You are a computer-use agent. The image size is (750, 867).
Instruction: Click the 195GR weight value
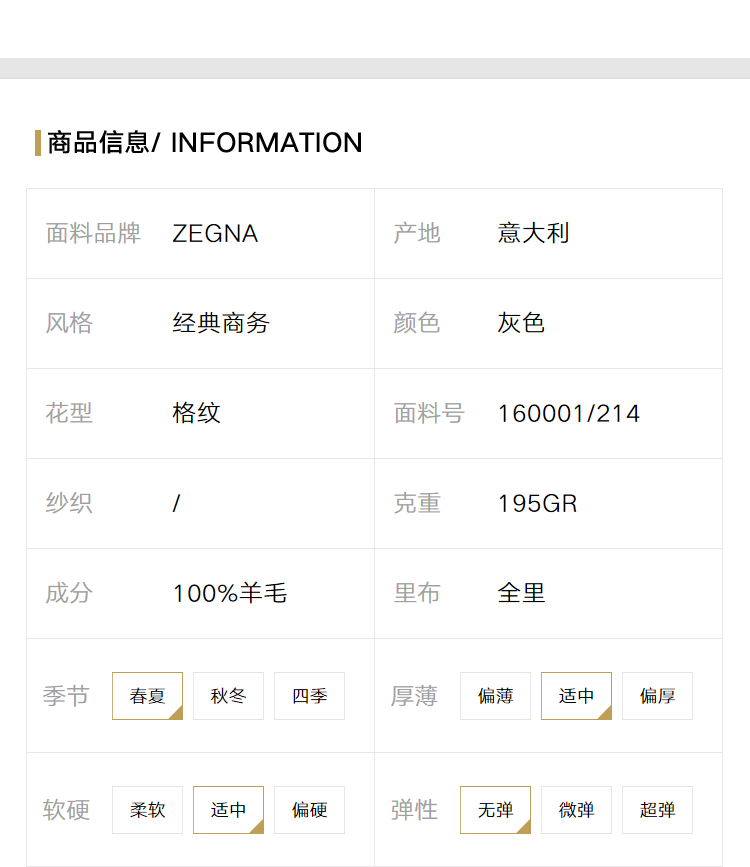[x=537, y=504]
